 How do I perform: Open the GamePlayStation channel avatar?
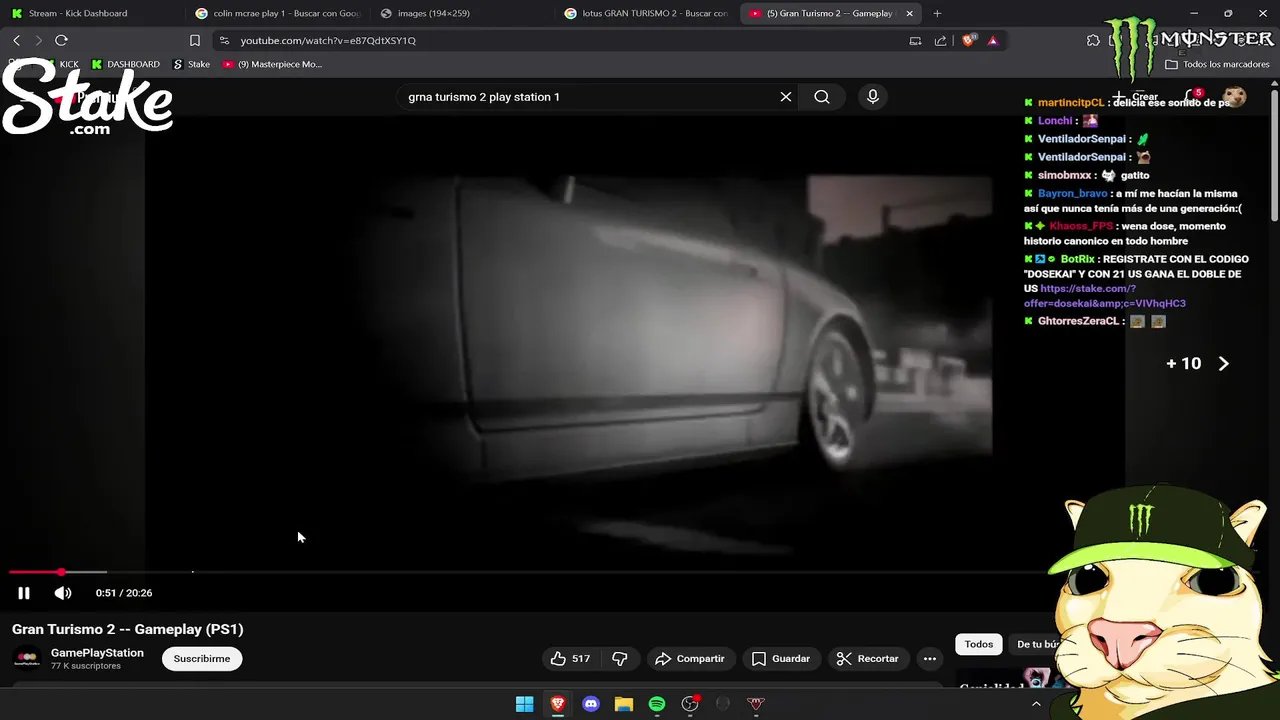(x=27, y=659)
